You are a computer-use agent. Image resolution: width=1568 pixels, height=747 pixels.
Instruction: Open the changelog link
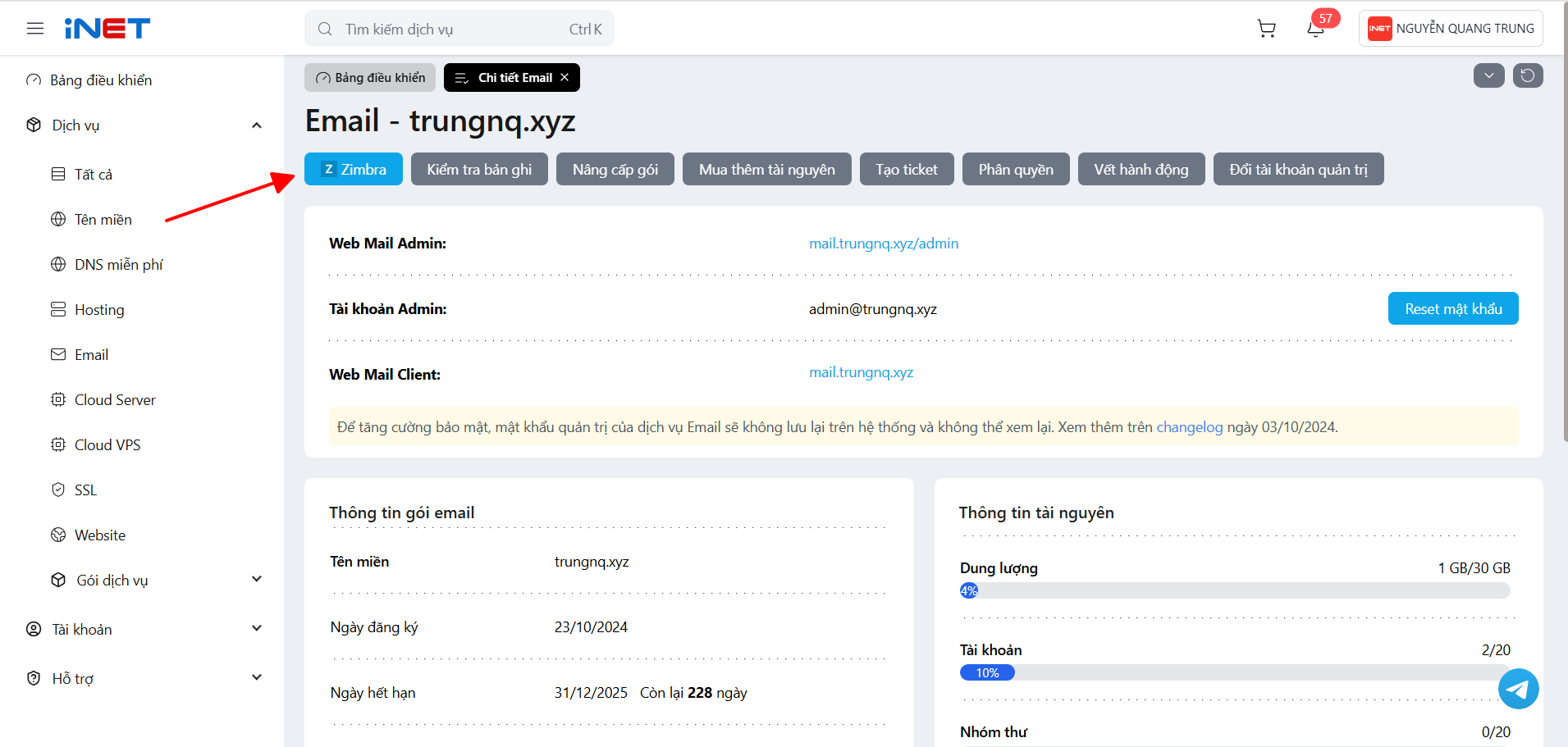click(x=1190, y=427)
